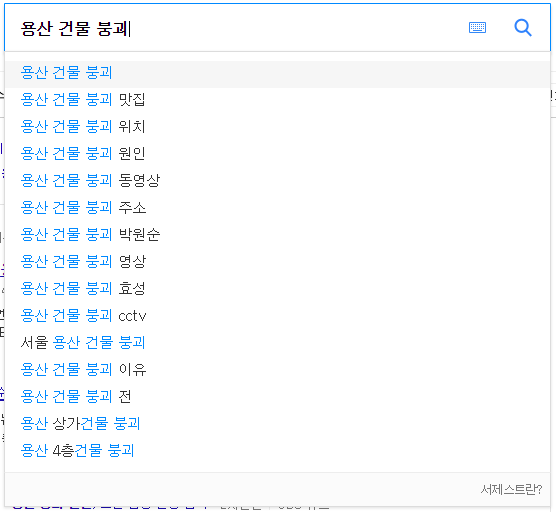The height and width of the screenshot is (512, 556).
Task: Pick suggestion 용산 상가건물 붕괴
Action: tap(277, 423)
